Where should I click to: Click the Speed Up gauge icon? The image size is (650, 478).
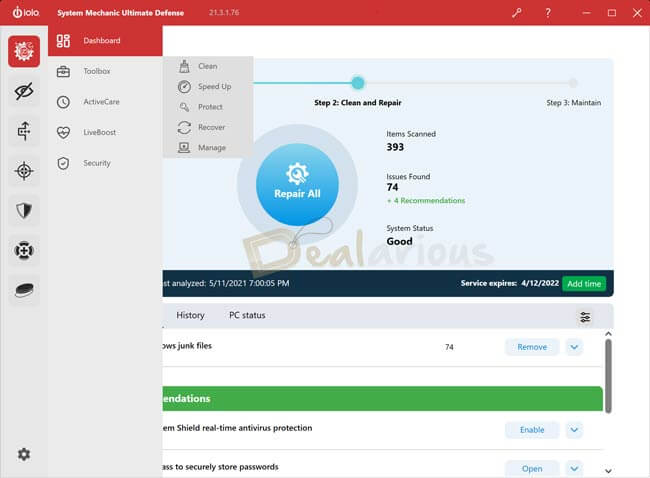[x=184, y=87]
